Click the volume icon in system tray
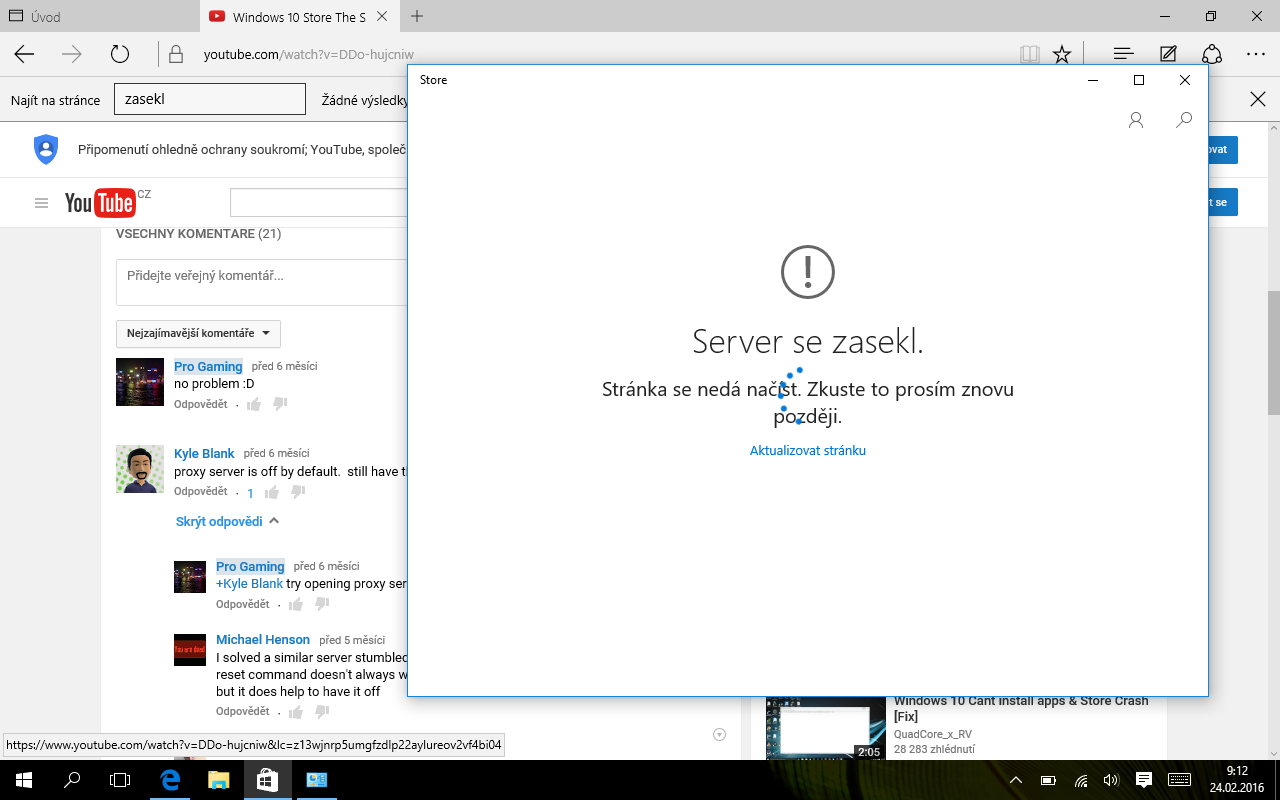Viewport: 1280px width, 800px height. pyautogui.click(x=1110, y=780)
